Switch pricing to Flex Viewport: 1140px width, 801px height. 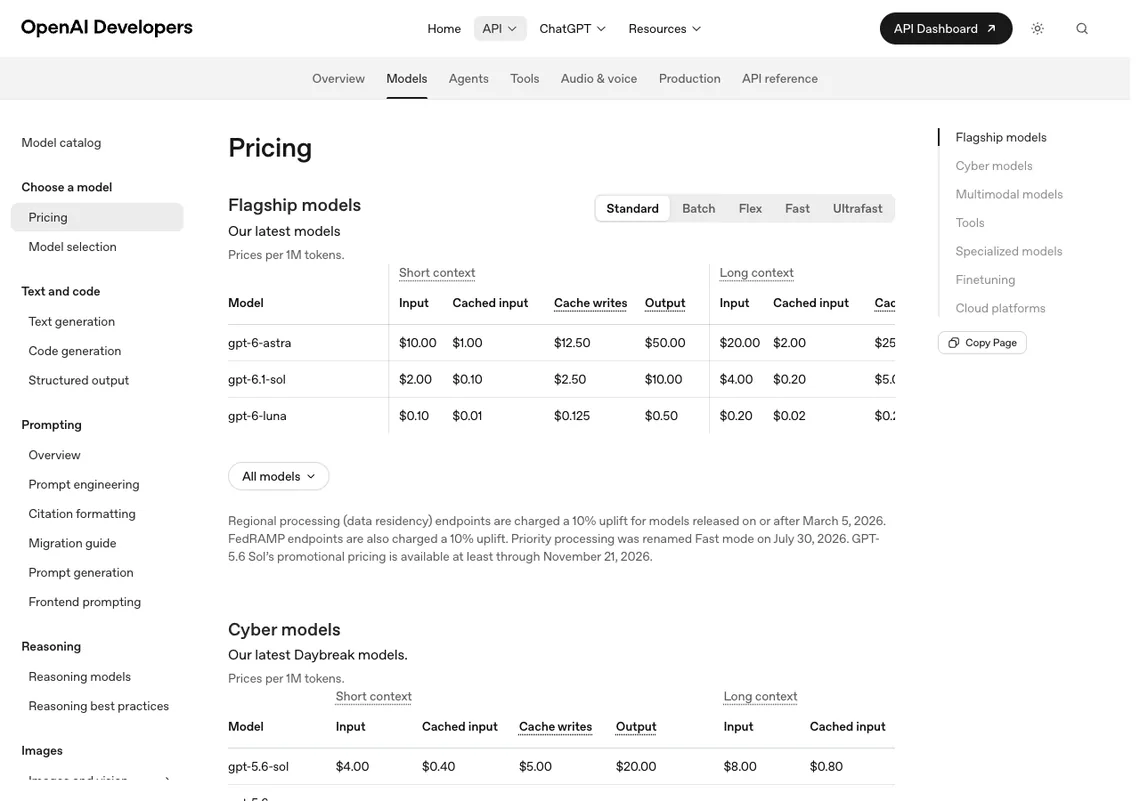tap(750, 209)
